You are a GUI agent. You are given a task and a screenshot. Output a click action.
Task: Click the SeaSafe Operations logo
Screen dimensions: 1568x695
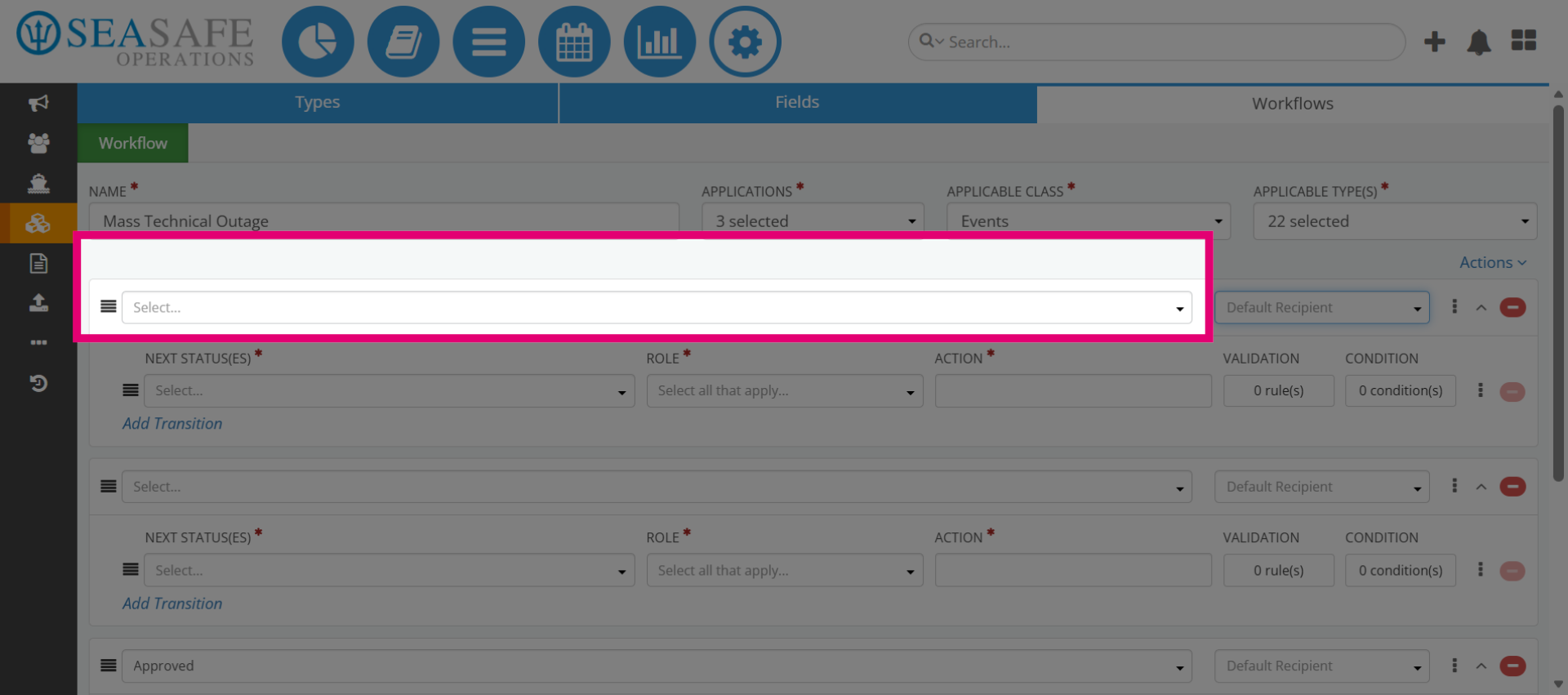point(136,39)
